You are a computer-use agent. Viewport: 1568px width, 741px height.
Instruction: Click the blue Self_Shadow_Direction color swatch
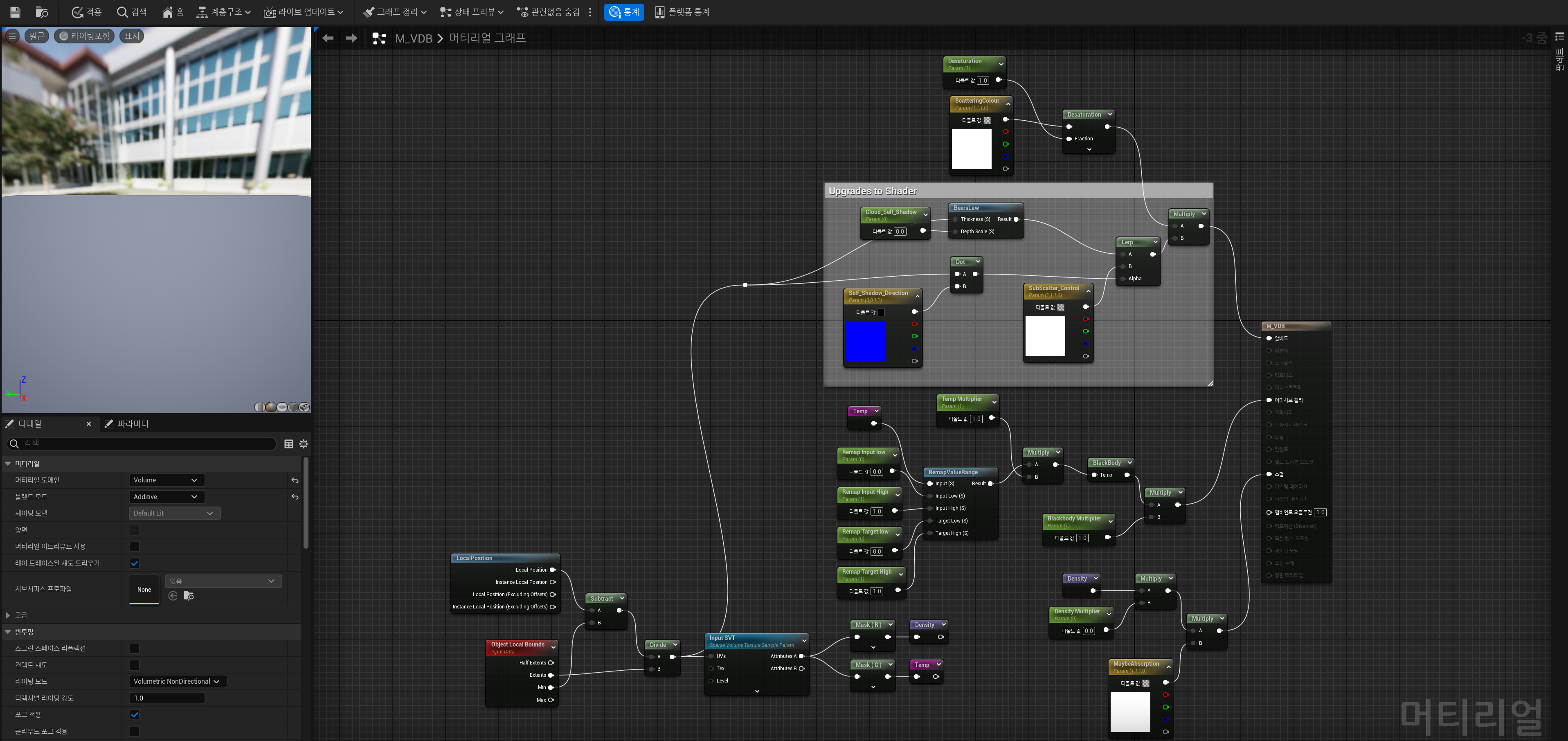(x=866, y=342)
